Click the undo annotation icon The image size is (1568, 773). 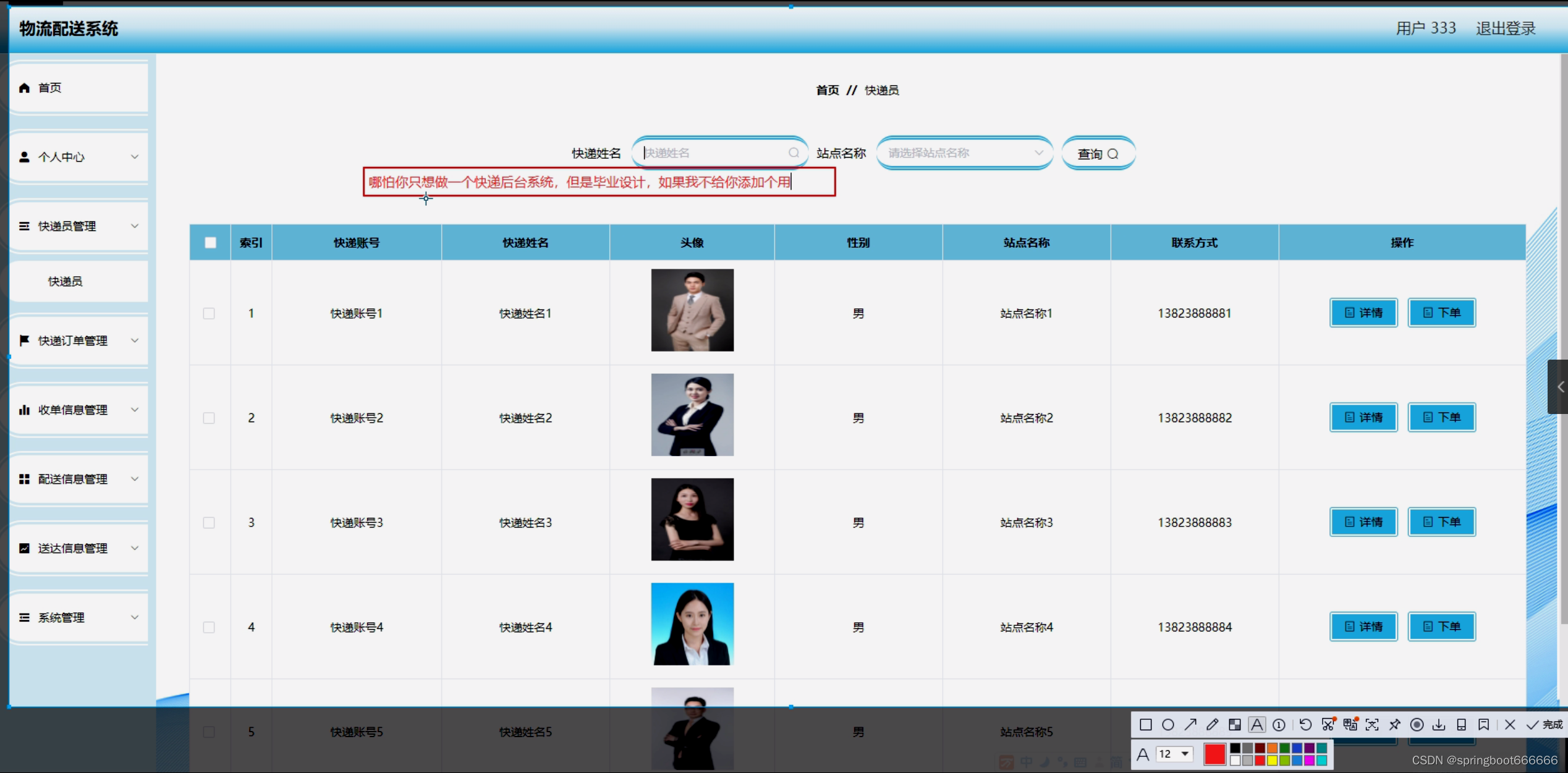(x=1305, y=725)
